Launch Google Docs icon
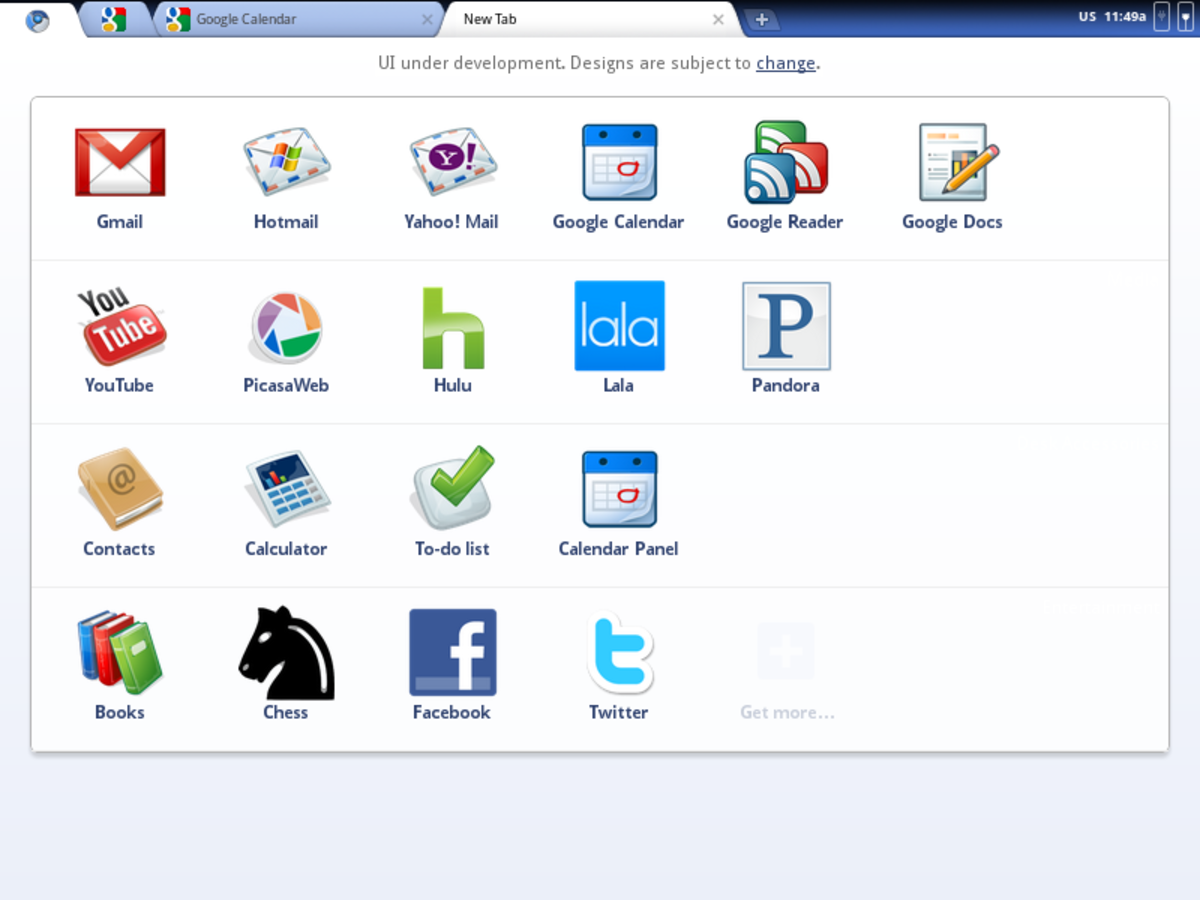This screenshot has height=900, width=1200. [x=958, y=162]
